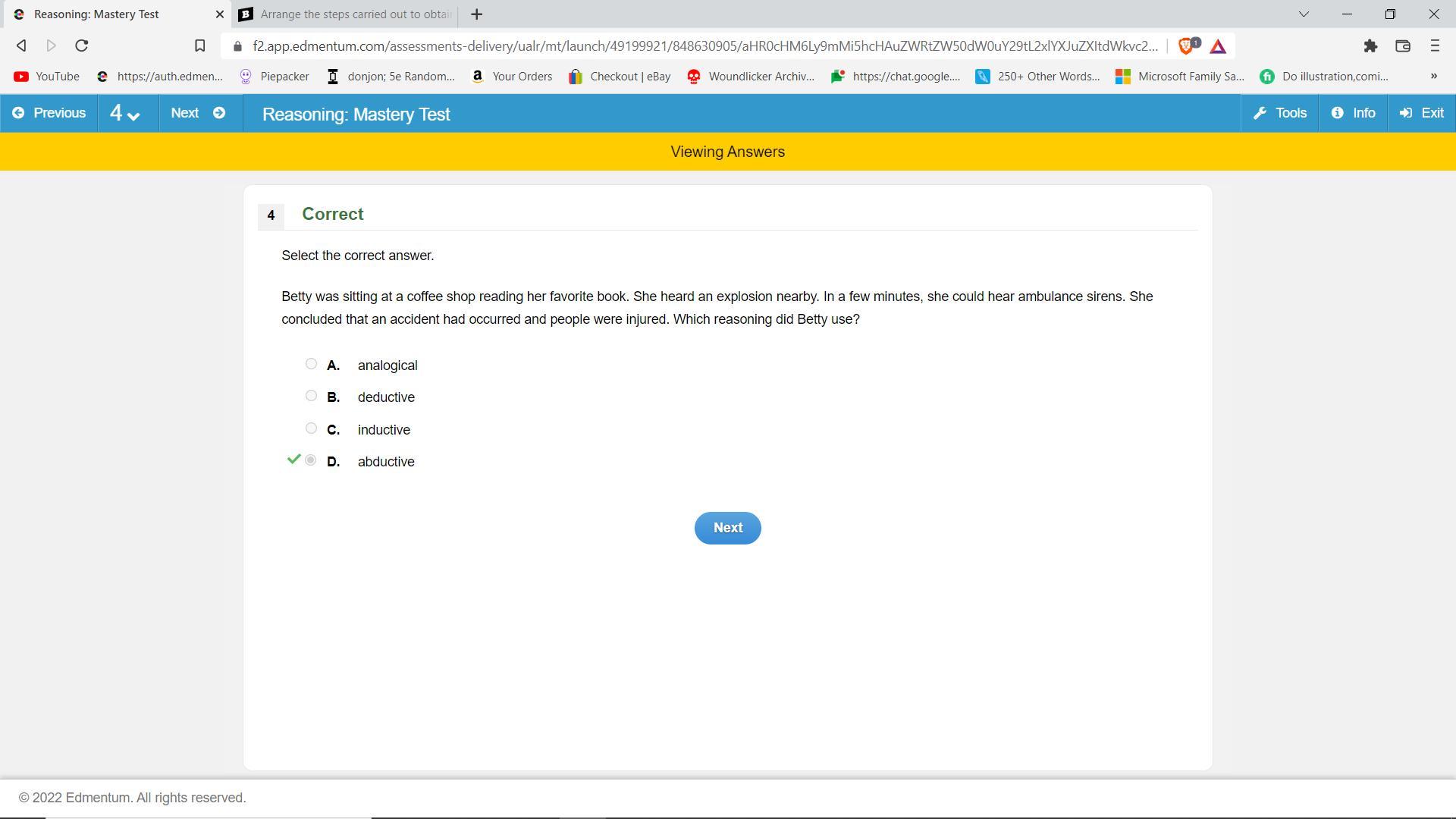Screen dimensions: 1456x819
Task: Show more bookmarks with the chevron
Action: [x=1433, y=76]
